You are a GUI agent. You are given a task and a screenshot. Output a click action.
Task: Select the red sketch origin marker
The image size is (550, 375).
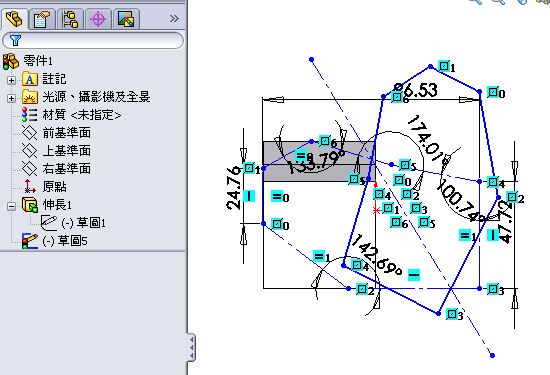pos(376,210)
